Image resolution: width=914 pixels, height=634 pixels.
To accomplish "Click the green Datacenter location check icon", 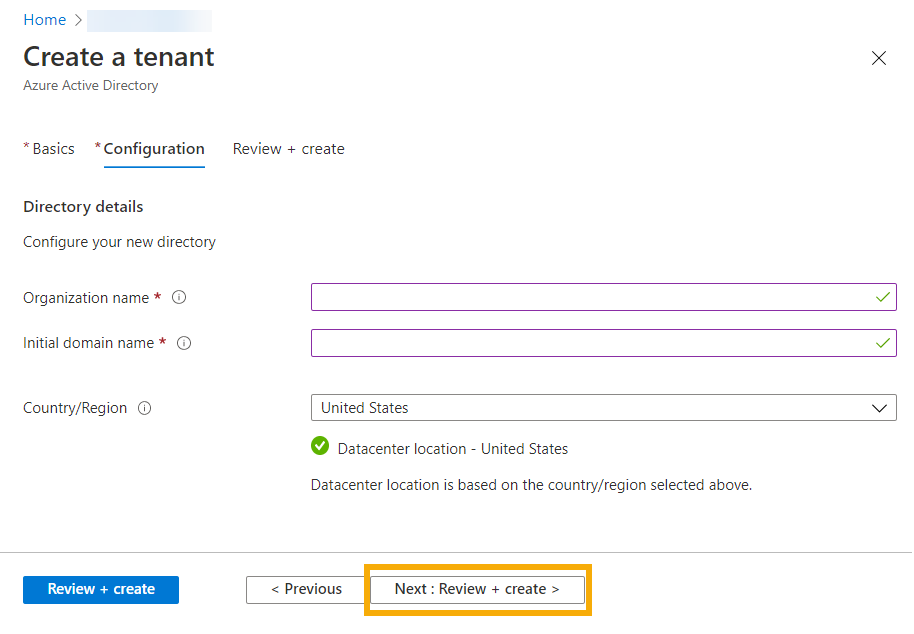I will point(320,446).
